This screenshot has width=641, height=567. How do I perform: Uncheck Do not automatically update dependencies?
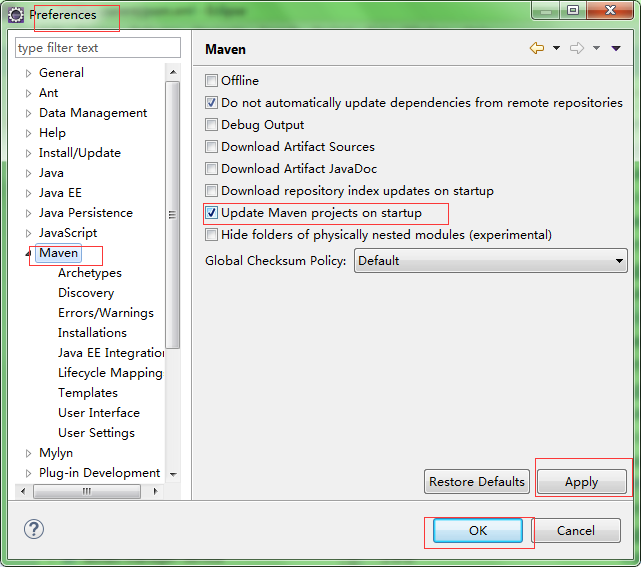pyautogui.click(x=211, y=103)
